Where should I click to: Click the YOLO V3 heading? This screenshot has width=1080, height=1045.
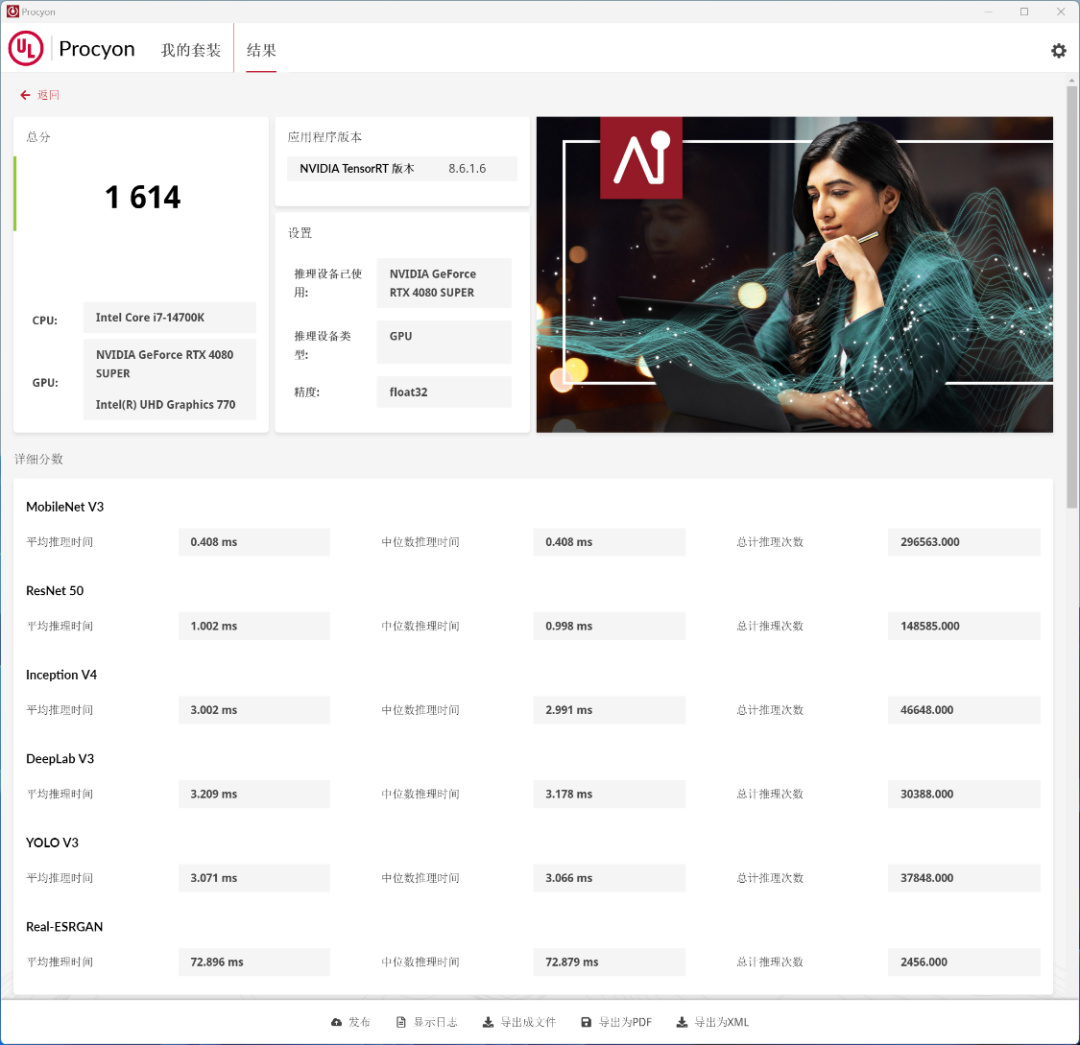coord(52,843)
